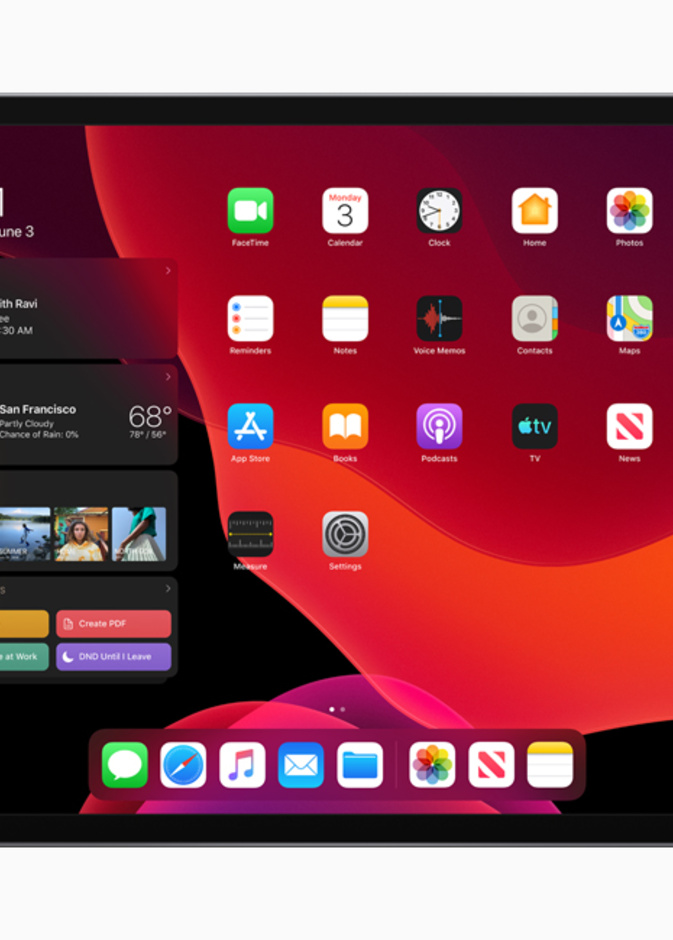The width and height of the screenshot is (673, 940).
Task: Open News on the home screen grid
Action: 629,426
